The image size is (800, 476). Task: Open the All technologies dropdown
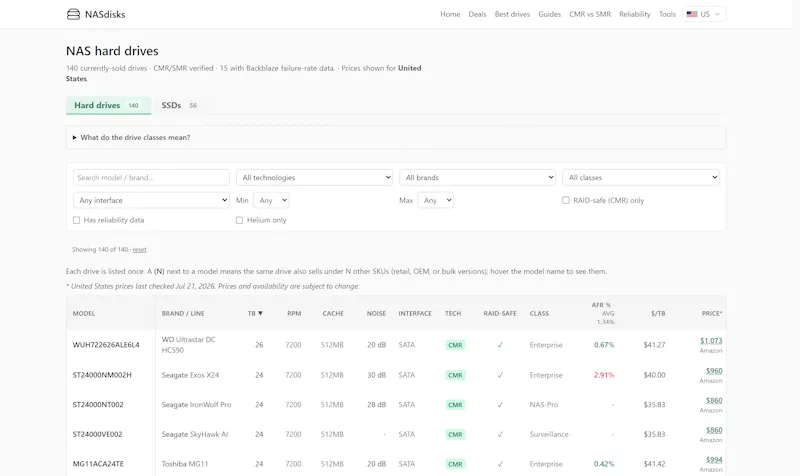point(314,178)
